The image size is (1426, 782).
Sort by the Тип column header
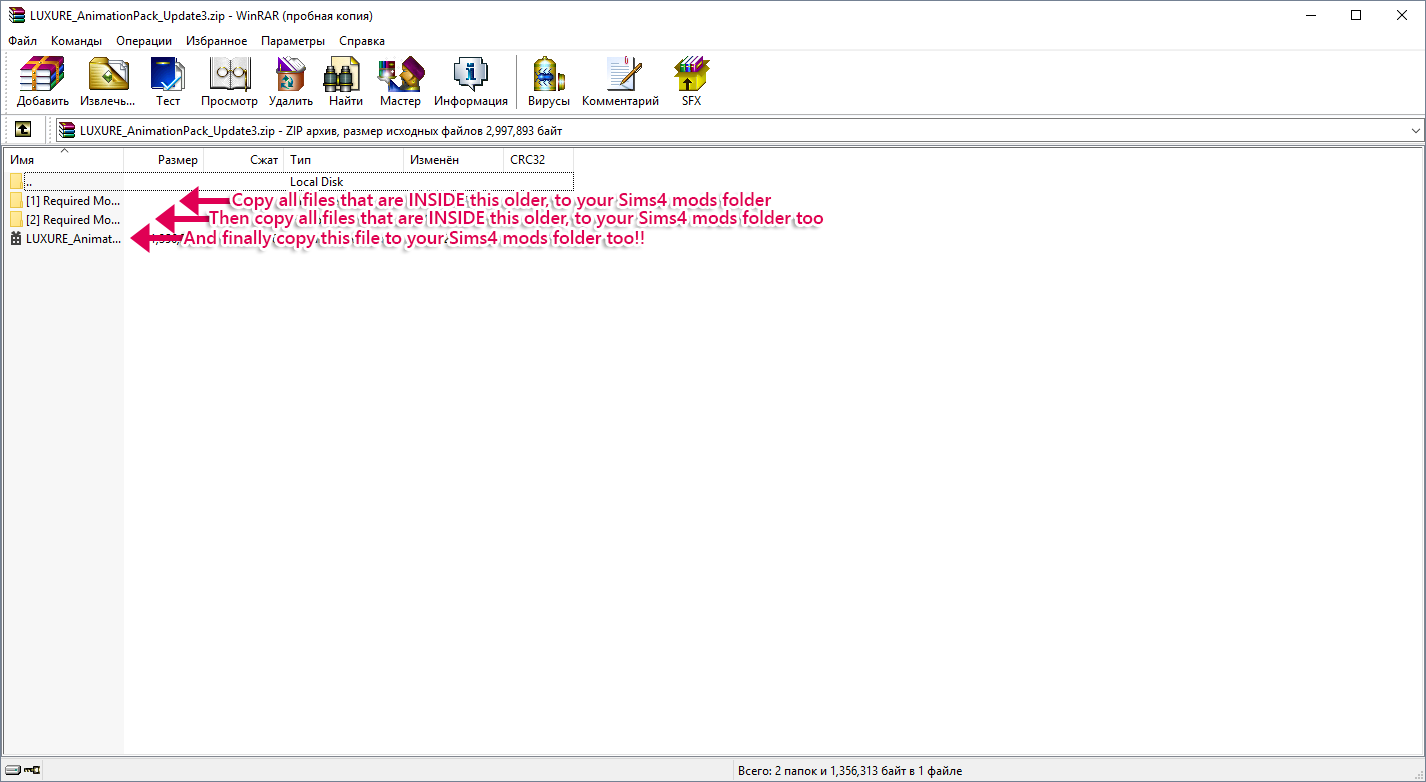(344, 160)
